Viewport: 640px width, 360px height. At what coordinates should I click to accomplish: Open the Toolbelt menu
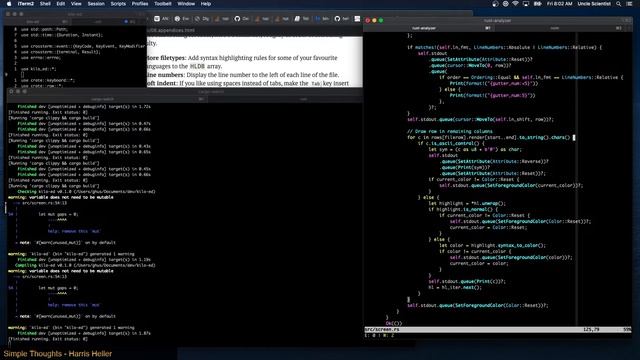click(x=163, y=4)
